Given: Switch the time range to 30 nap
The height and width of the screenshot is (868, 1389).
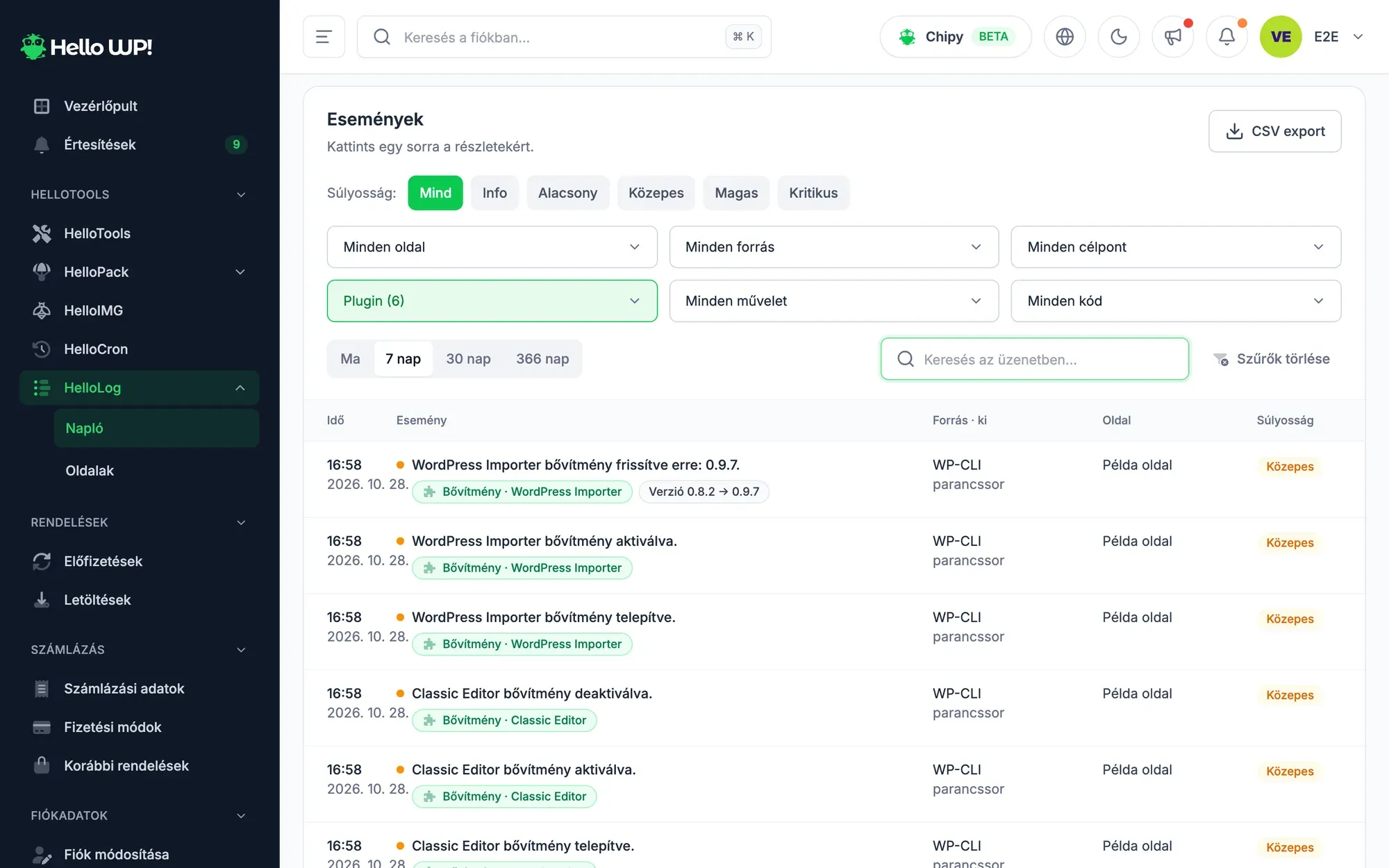Looking at the screenshot, I should coord(468,359).
